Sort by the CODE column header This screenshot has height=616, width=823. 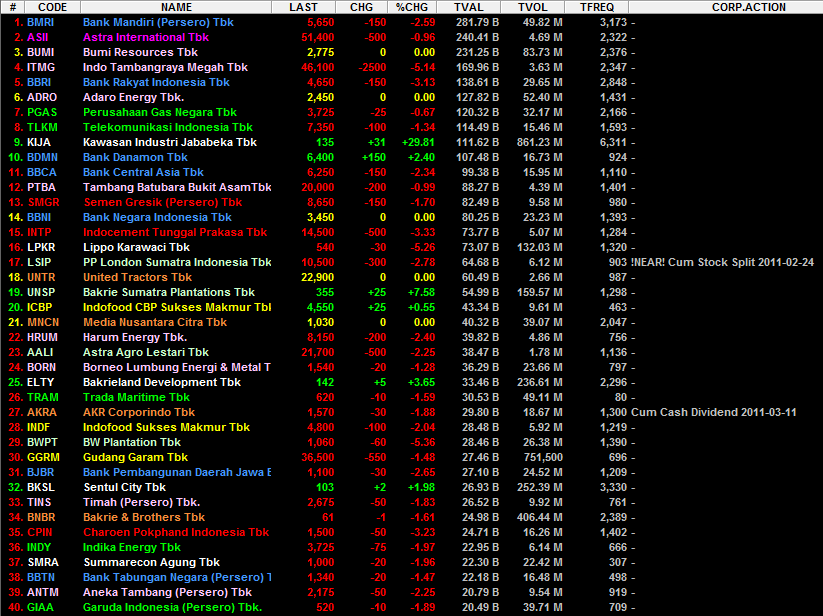[x=52, y=7]
